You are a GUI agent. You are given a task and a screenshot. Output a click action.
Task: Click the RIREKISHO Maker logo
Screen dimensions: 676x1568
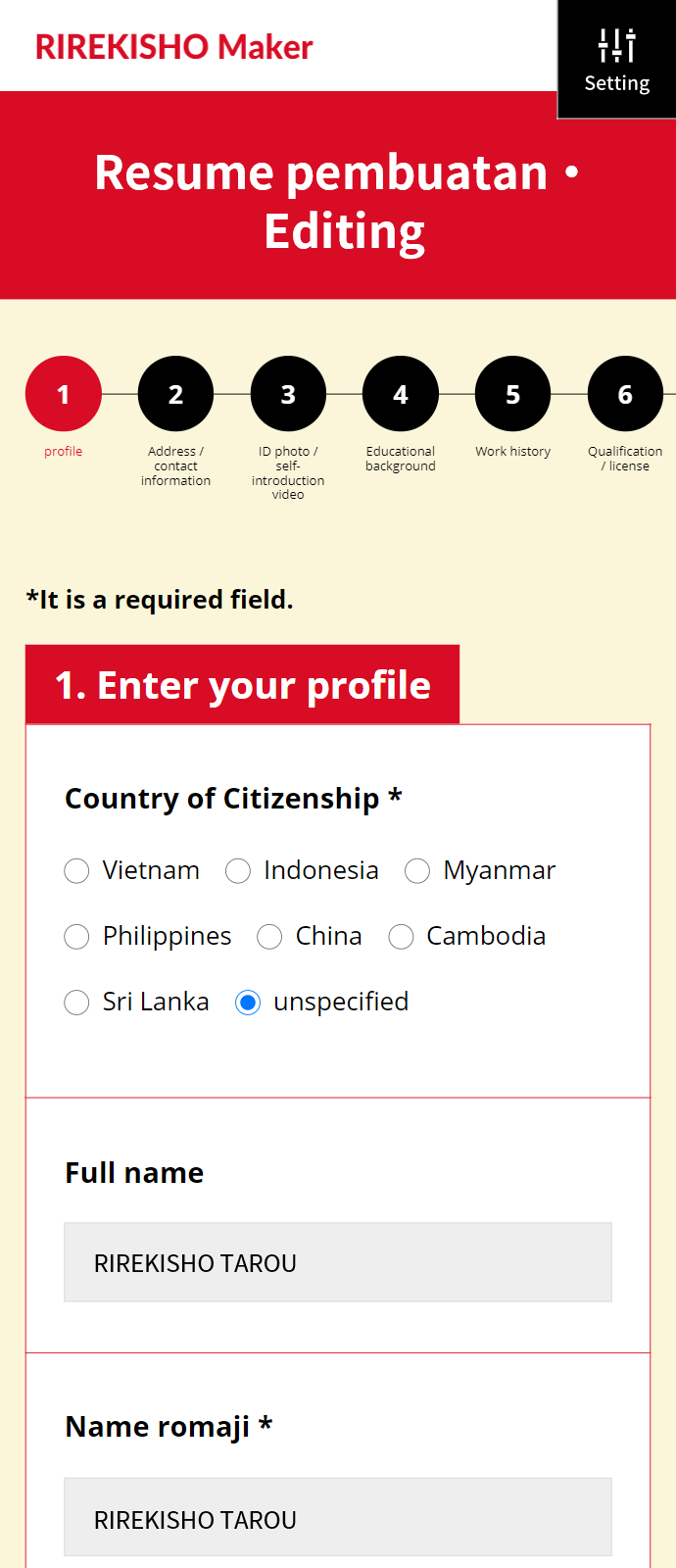[173, 46]
